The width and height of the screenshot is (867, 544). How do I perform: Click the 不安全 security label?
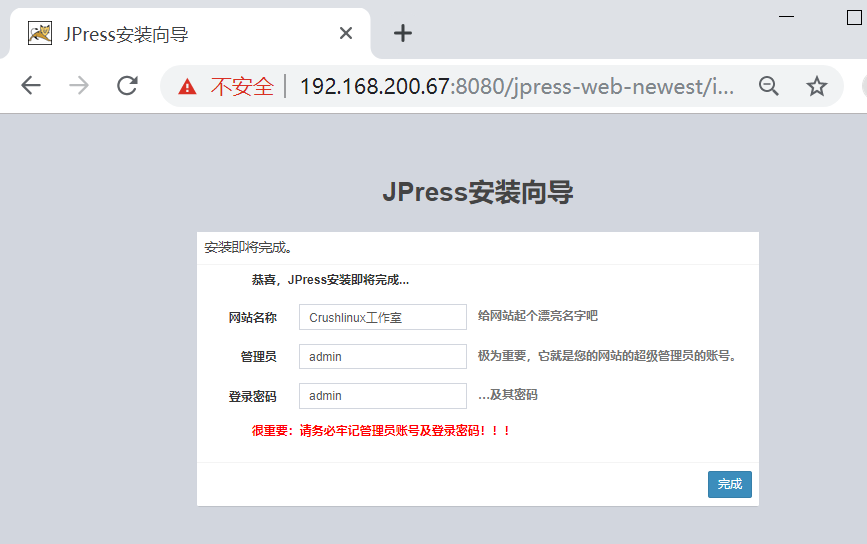(x=242, y=87)
